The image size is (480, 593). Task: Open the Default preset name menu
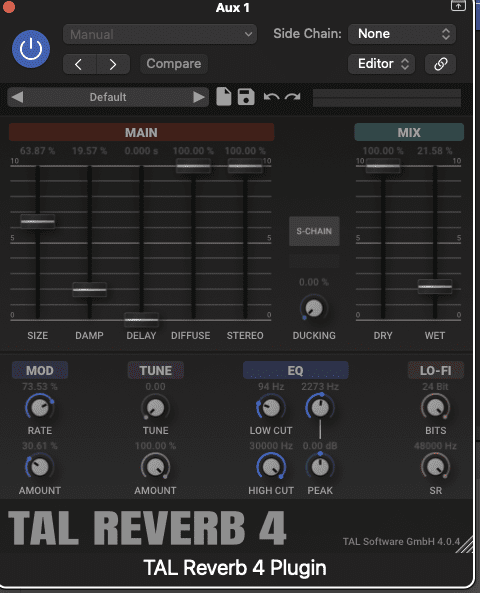click(108, 97)
